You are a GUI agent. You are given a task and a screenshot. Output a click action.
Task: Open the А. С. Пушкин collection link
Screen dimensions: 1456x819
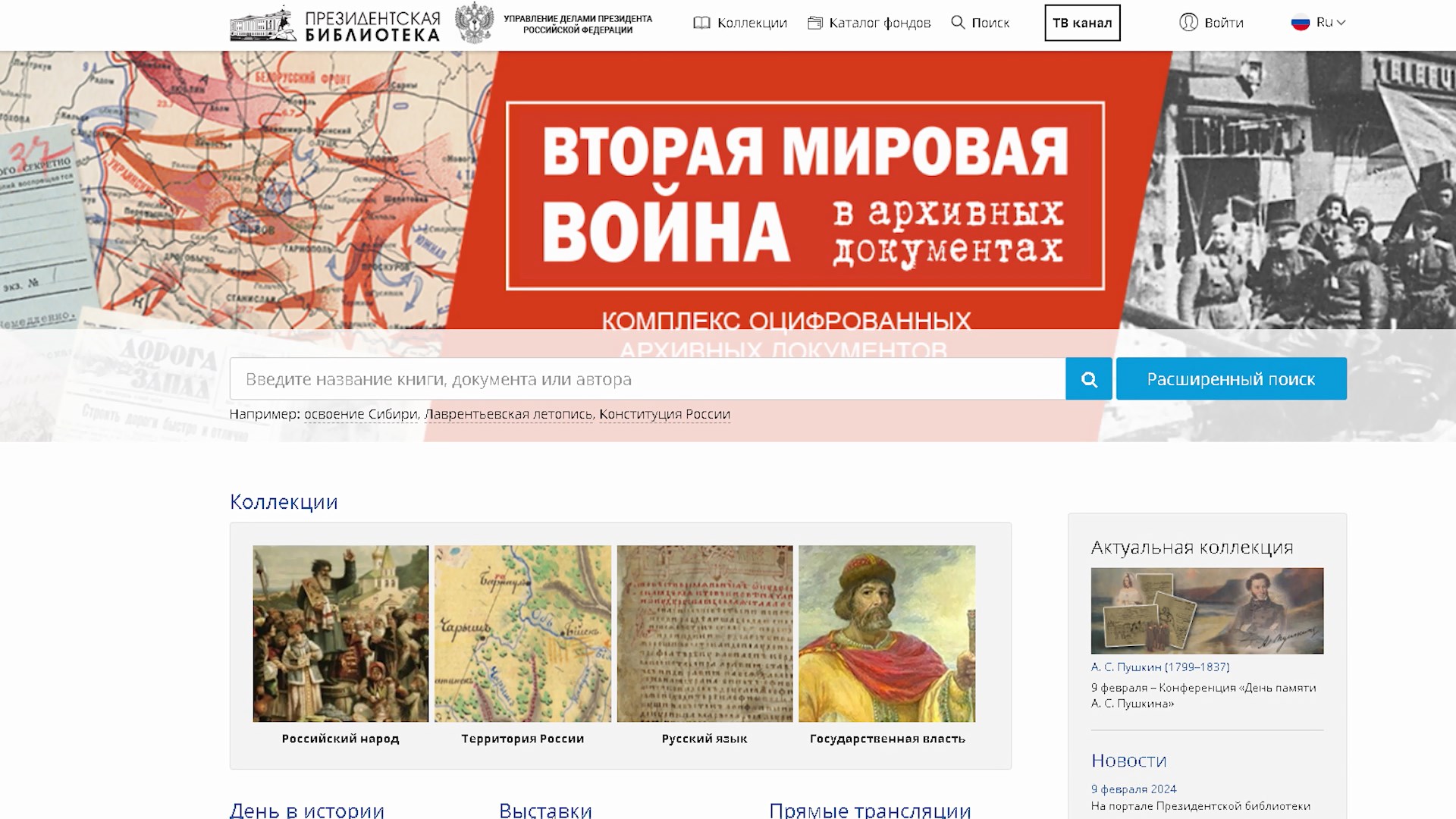click(1160, 667)
